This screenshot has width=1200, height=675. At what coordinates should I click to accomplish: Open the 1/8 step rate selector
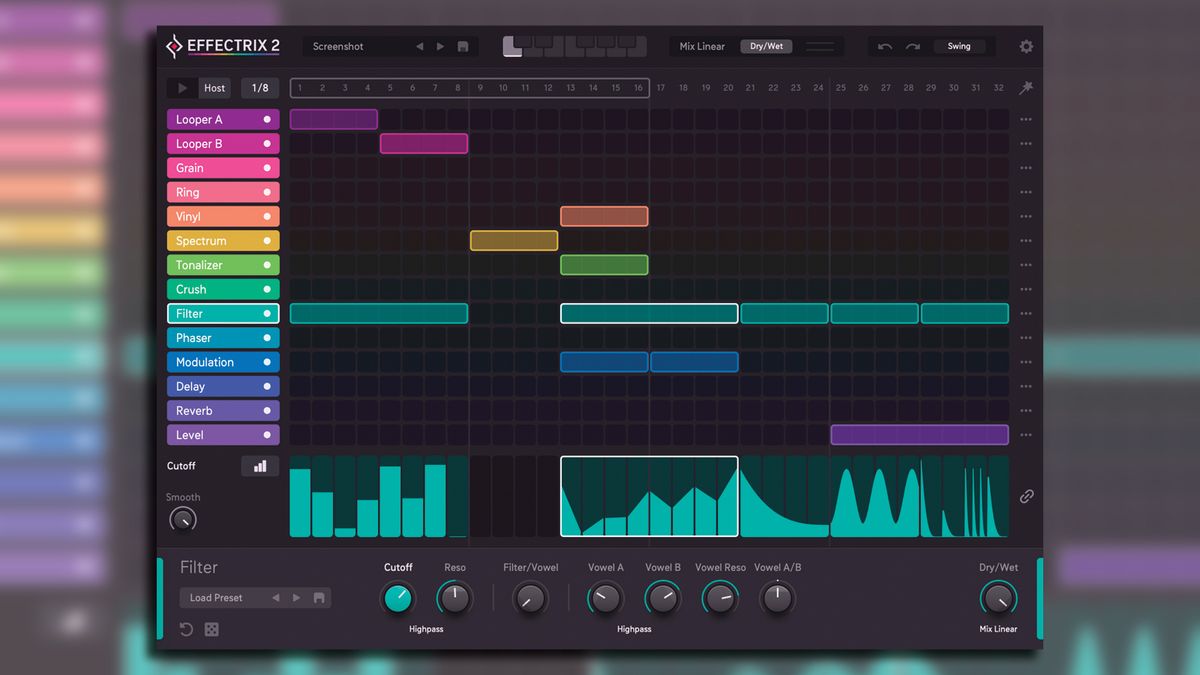tap(259, 87)
